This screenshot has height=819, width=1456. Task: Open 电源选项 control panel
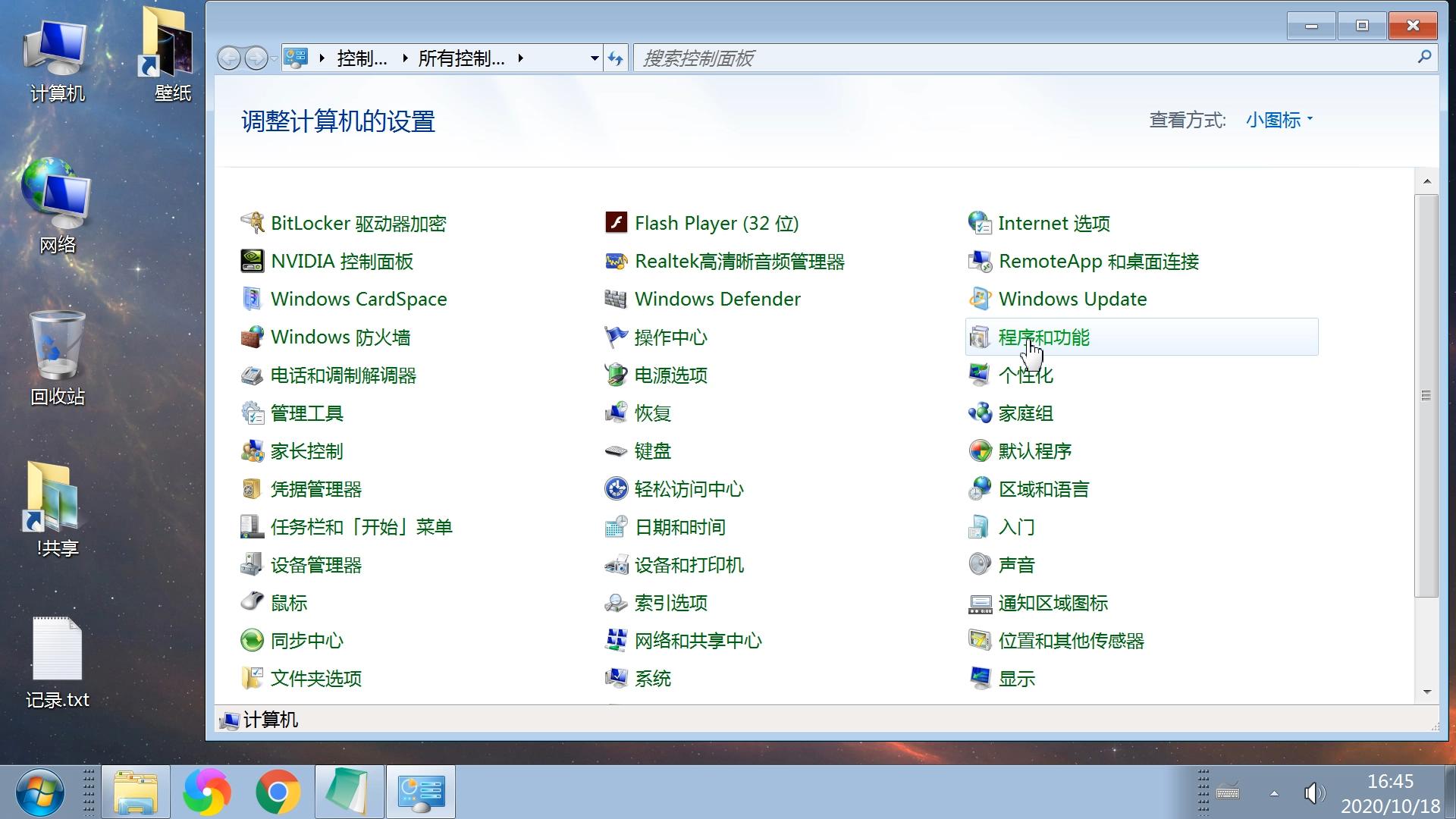(x=670, y=375)
